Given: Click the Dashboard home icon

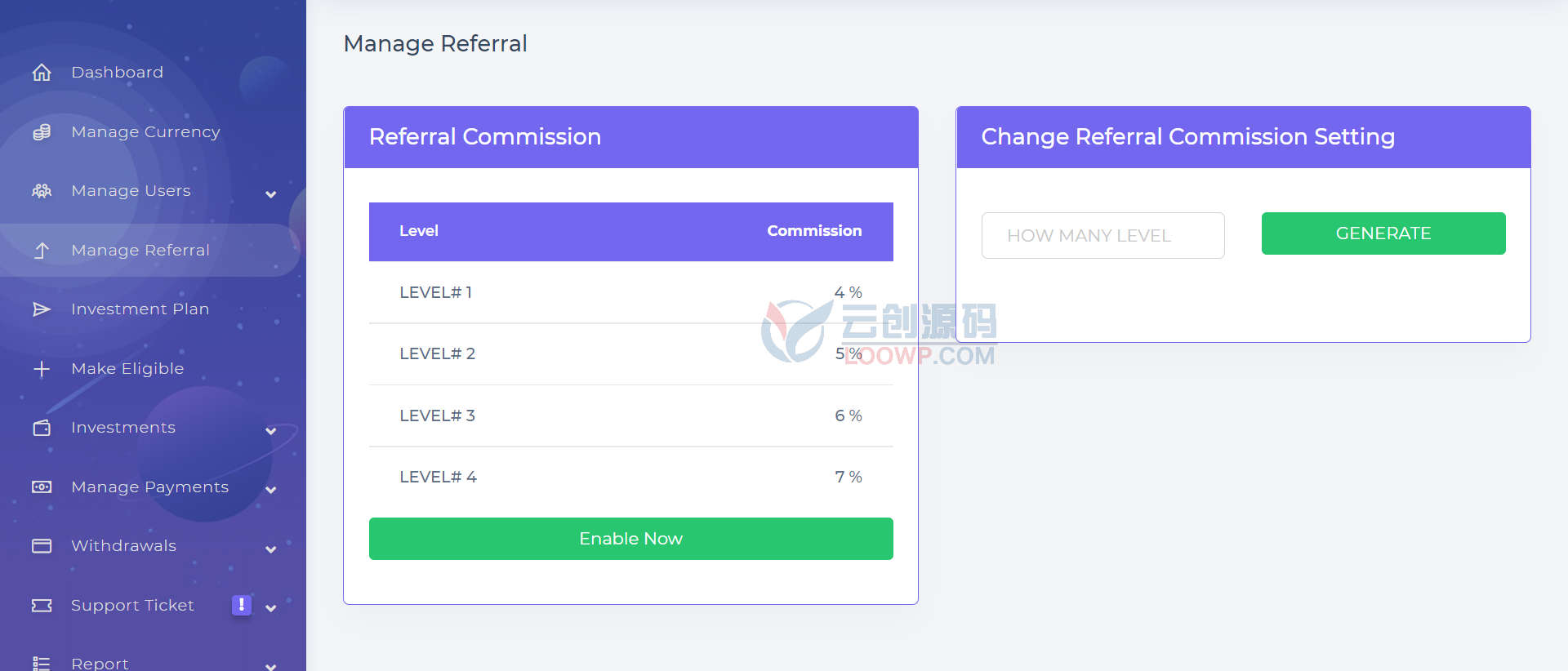Looking at the screenshot, I should click(42, 73).
